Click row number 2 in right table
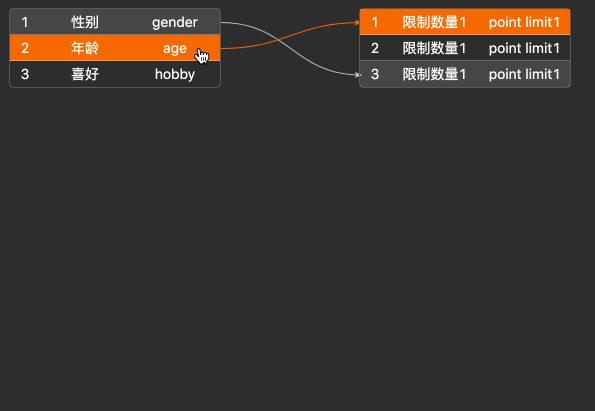595x411 pixels. coord(375,48)
